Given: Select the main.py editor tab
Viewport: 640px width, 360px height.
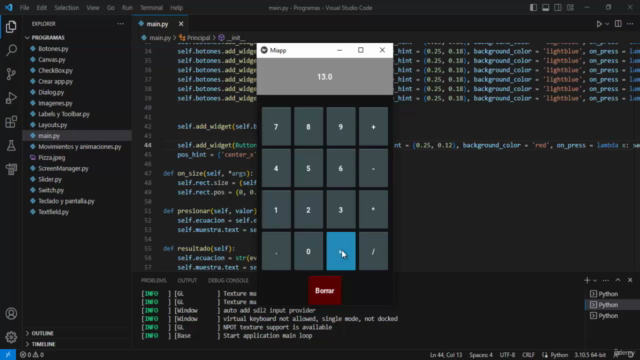Looking at the screenshot, I should point(157,24).
